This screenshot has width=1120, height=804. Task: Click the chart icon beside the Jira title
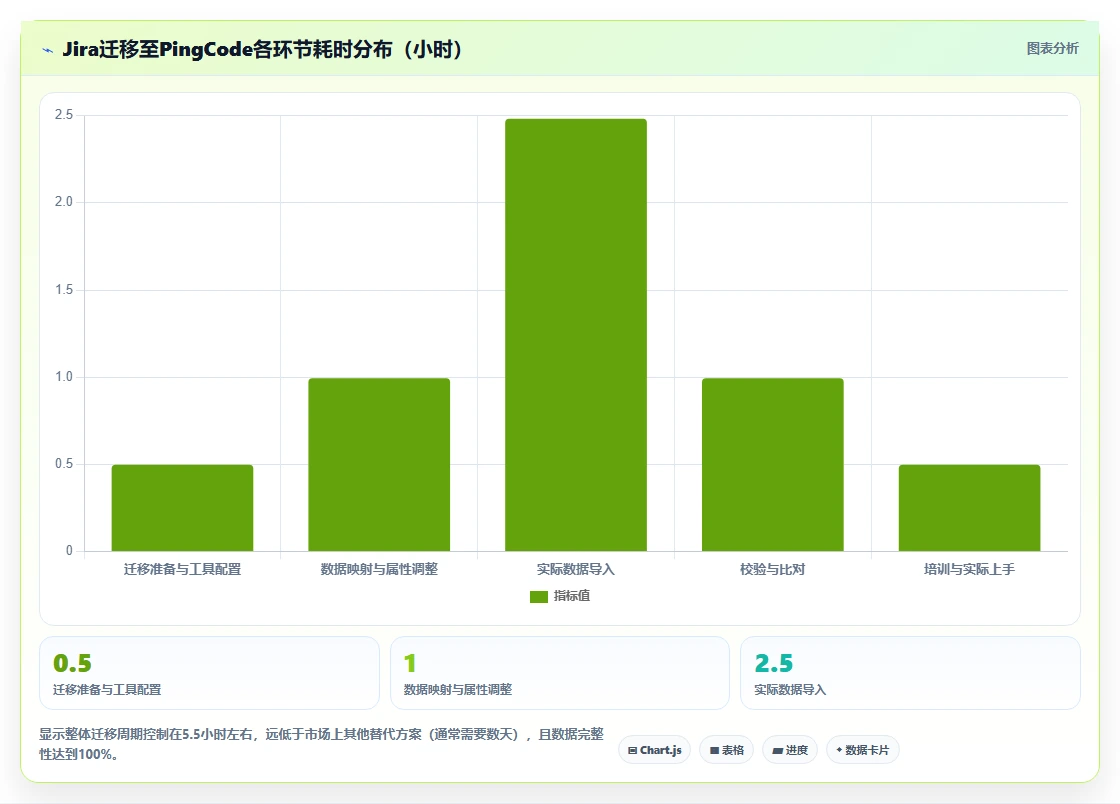click(x=48, y=50)
